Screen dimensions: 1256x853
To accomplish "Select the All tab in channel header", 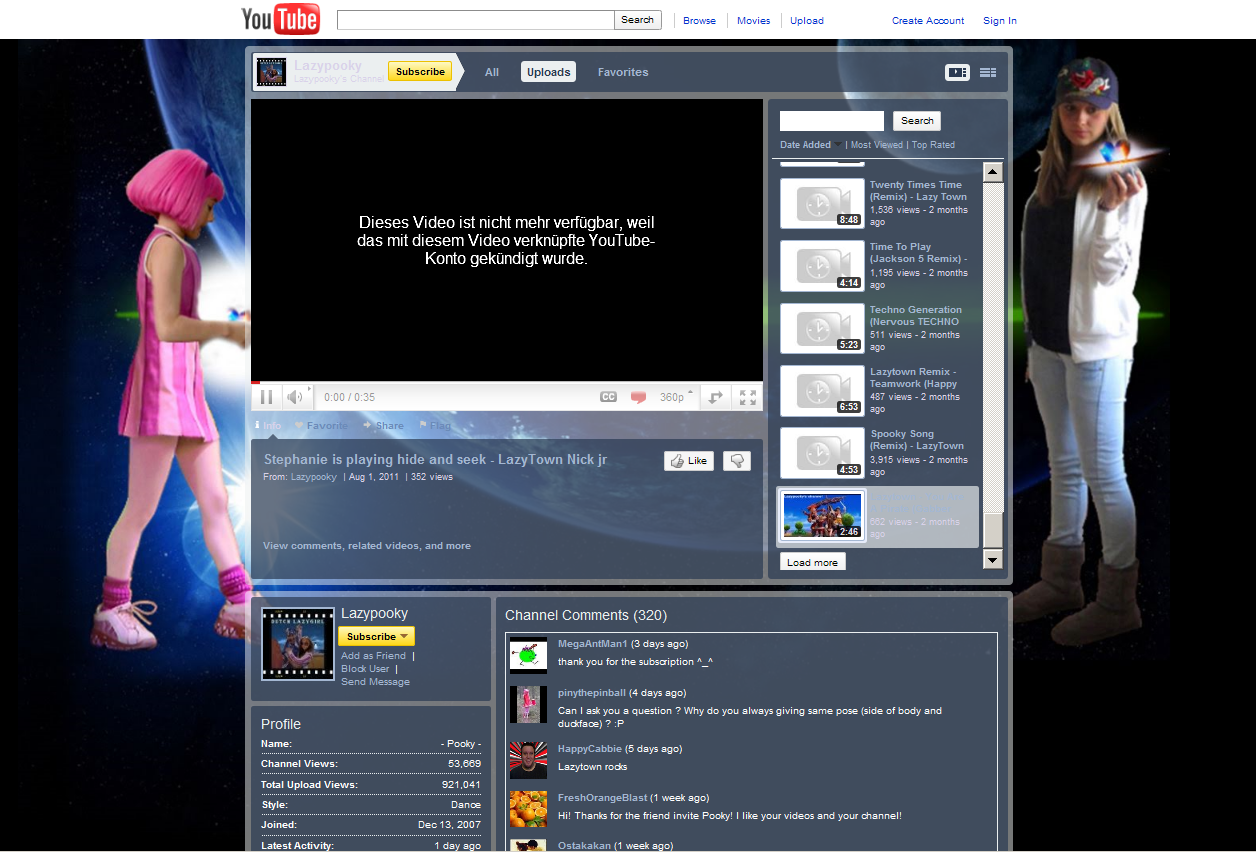I will click(x=492, y=72).
